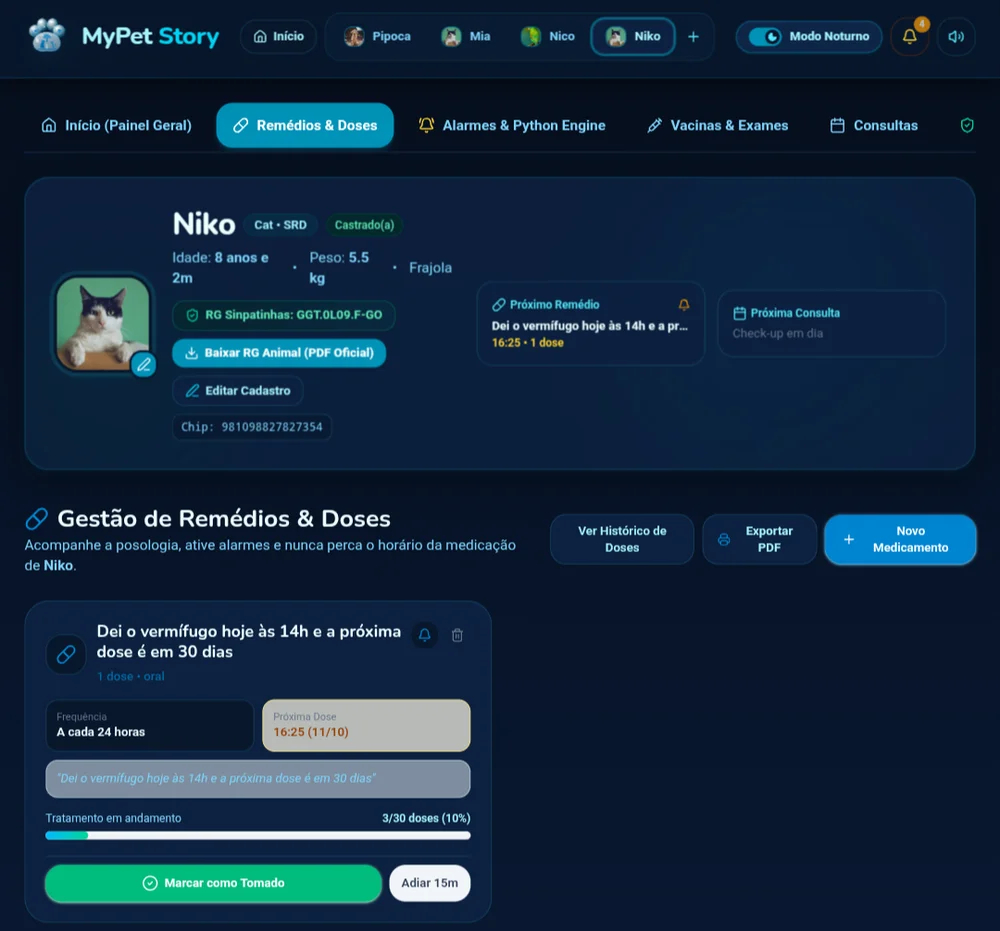Click Exportar PDF button
Screen dimensions: 1000x931
pos(759,539)
